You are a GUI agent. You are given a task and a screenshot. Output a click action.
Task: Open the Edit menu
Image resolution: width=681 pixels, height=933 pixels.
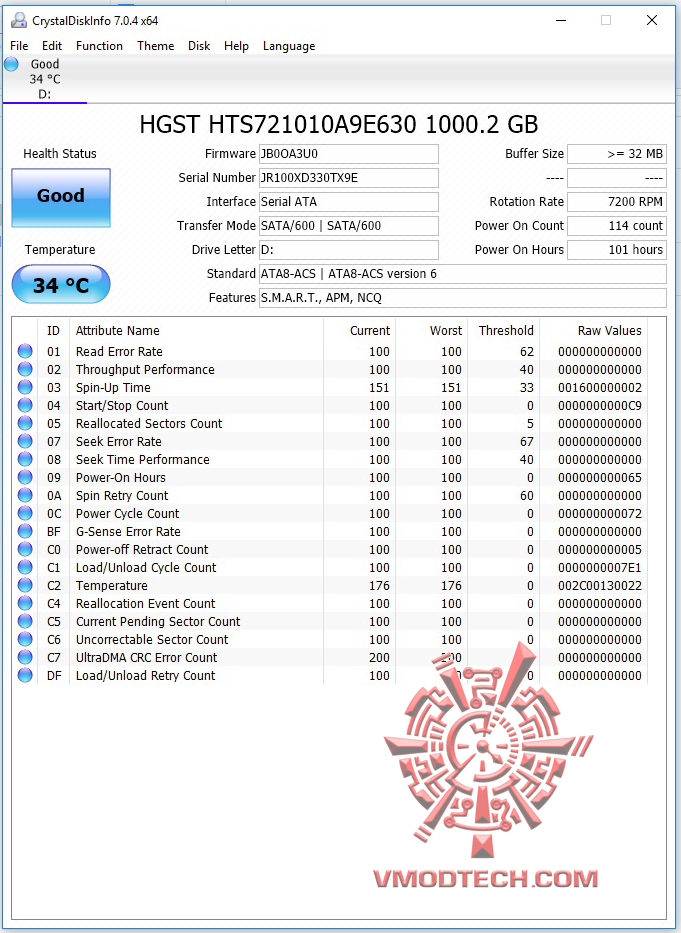[52, 46]
